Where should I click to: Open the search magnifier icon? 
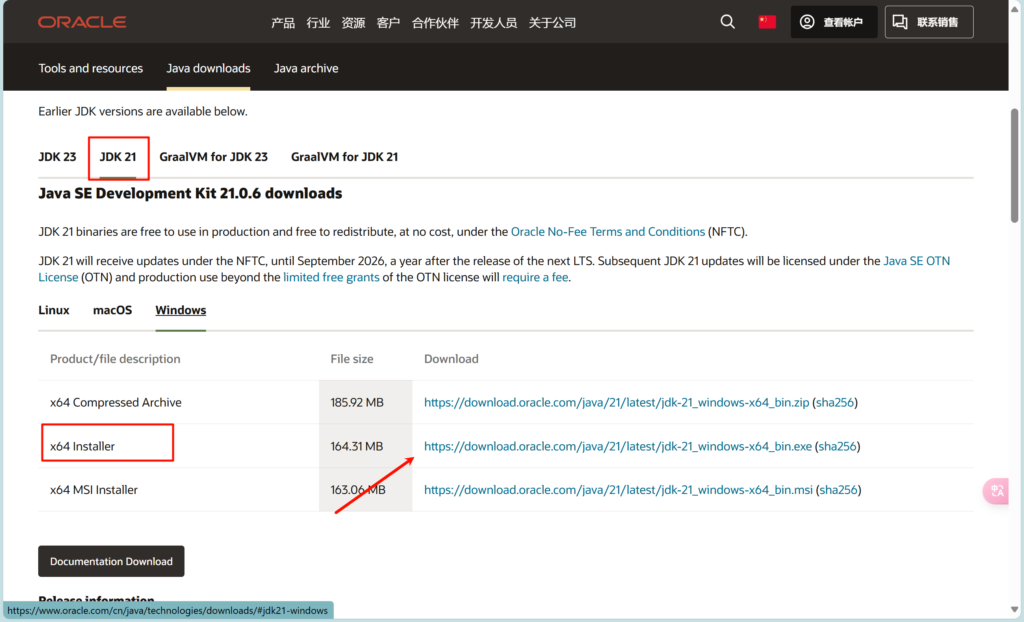click(728, 22)
